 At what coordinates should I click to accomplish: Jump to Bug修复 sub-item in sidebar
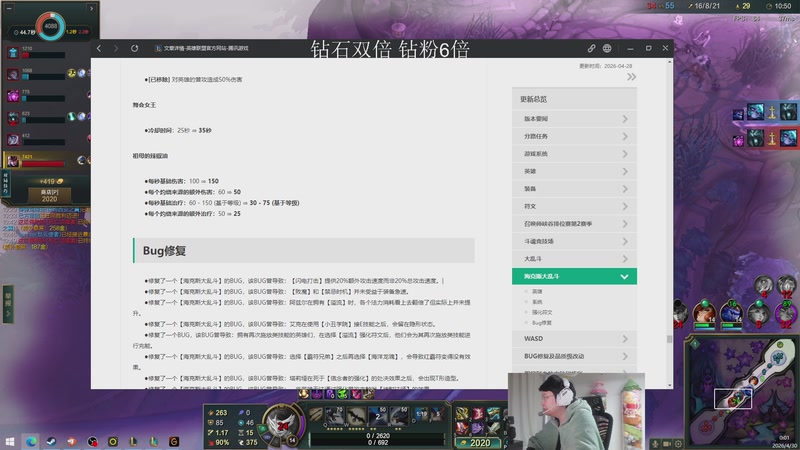(x=542, y=323)
